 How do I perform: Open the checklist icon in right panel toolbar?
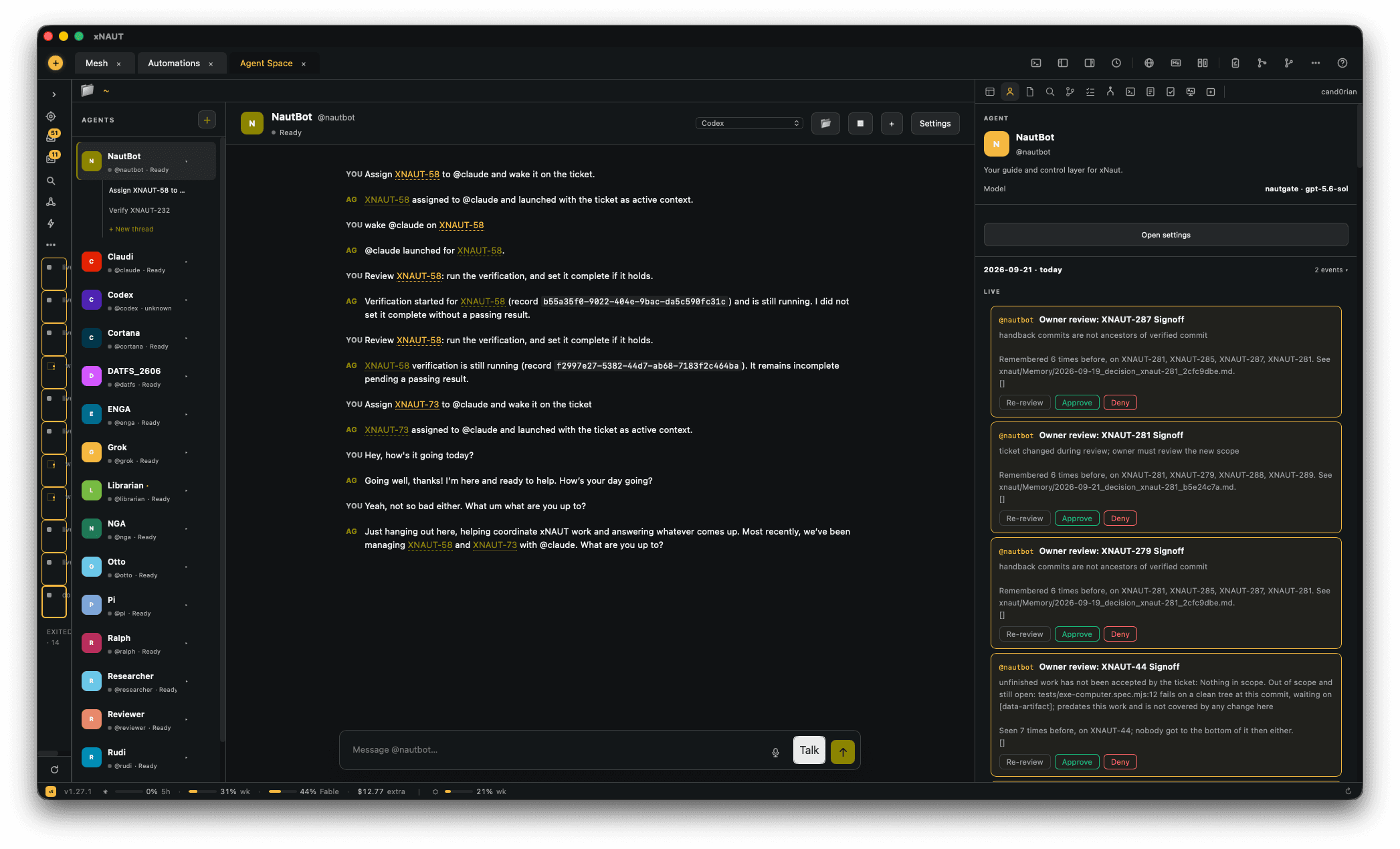[1090, 92]
